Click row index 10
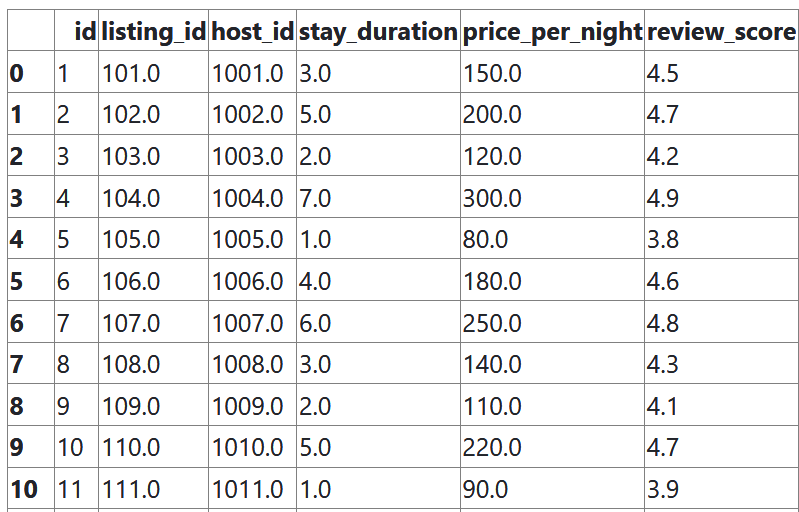This screenshot has height=512, width=799. tap(24, 489)
